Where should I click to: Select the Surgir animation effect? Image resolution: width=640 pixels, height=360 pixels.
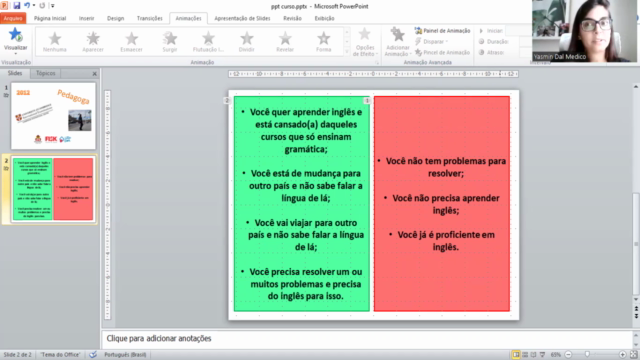(x=170, y=42)
